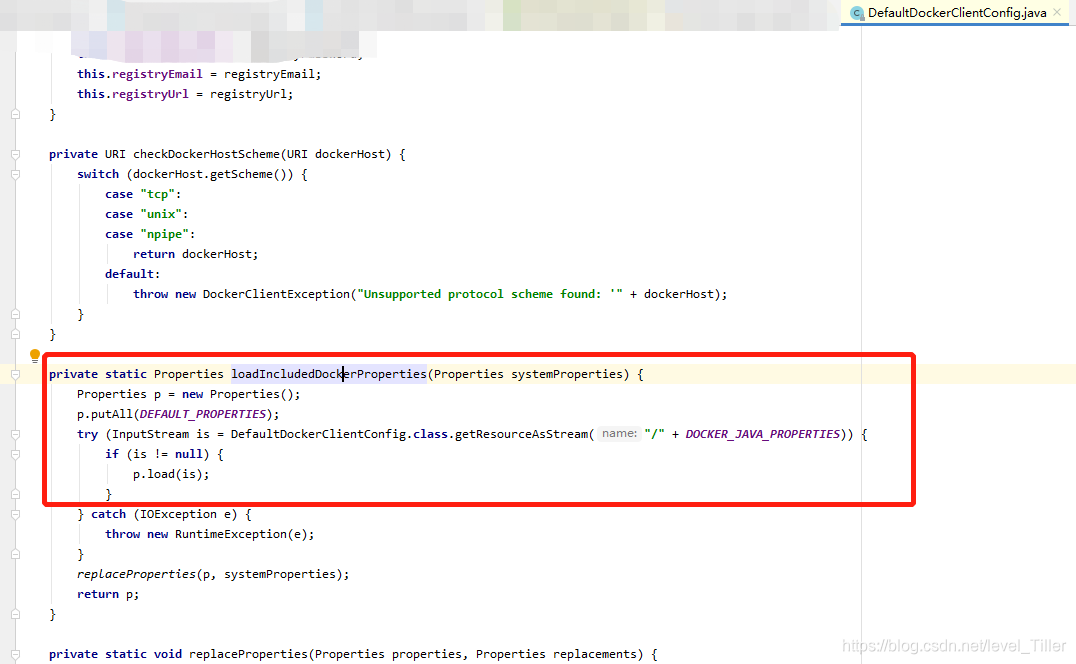1076x664 pixels.
Task: Collapse the try block via its gutter arrow
Action: click(x=14, y=433)
